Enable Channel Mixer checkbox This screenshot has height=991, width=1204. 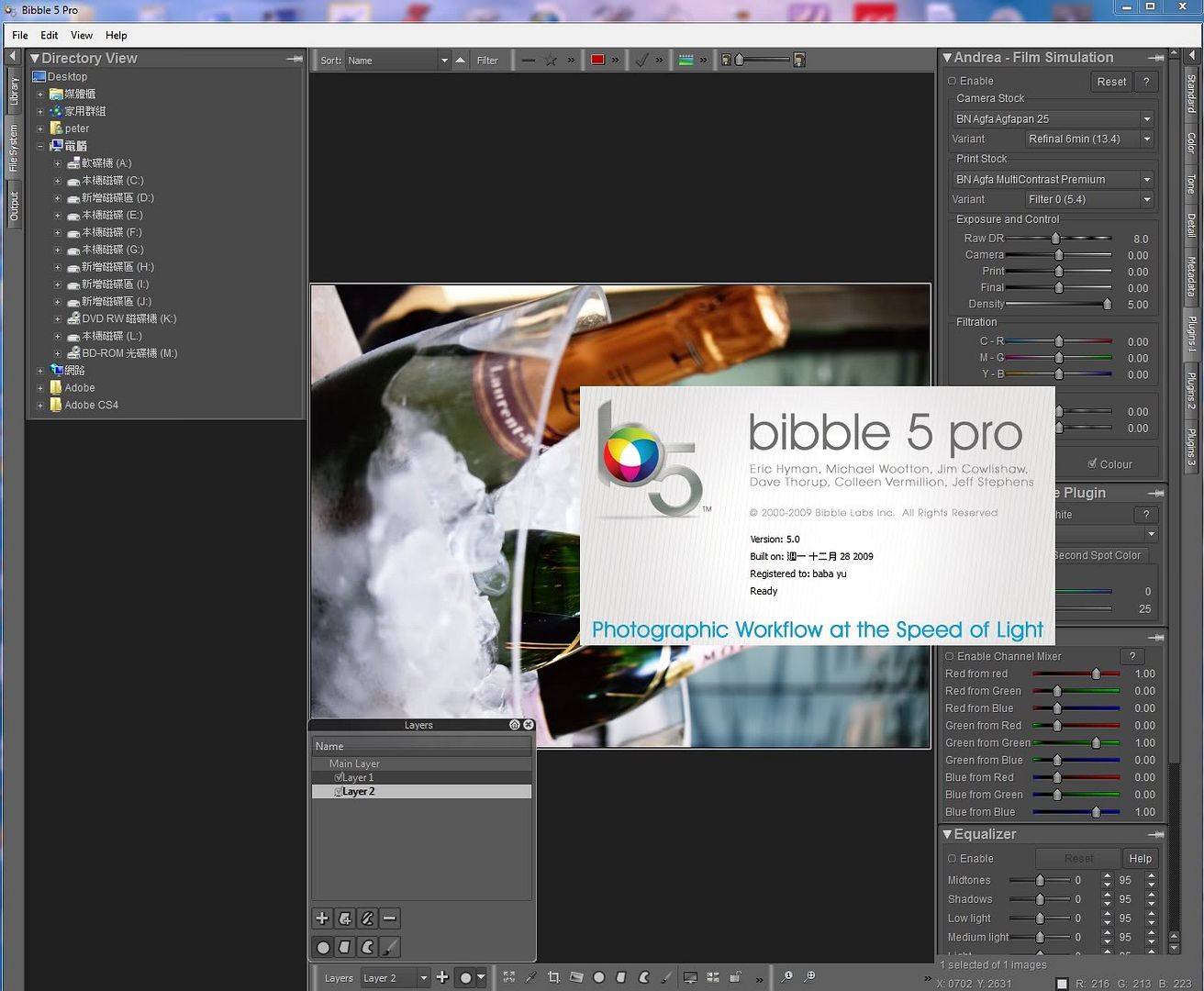point(950,657)
